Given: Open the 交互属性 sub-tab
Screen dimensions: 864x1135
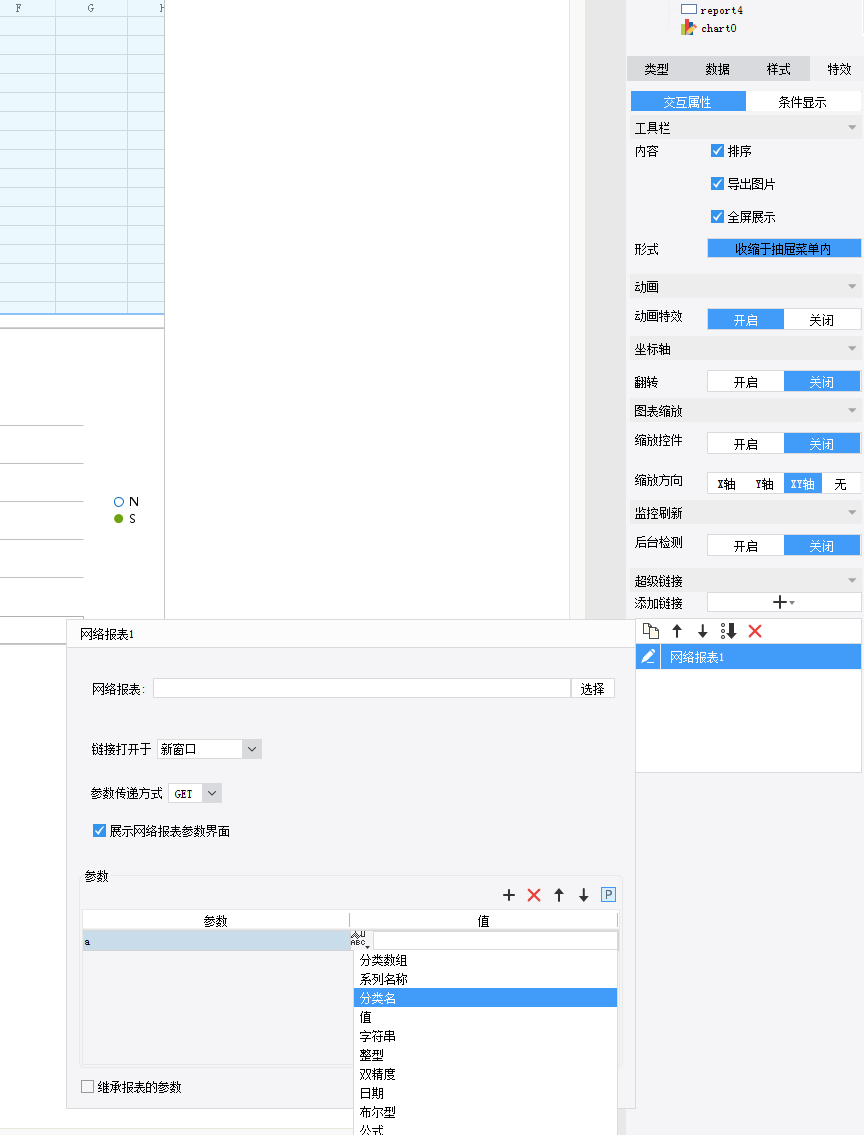Looking at the screenshot, I should 688,102.
